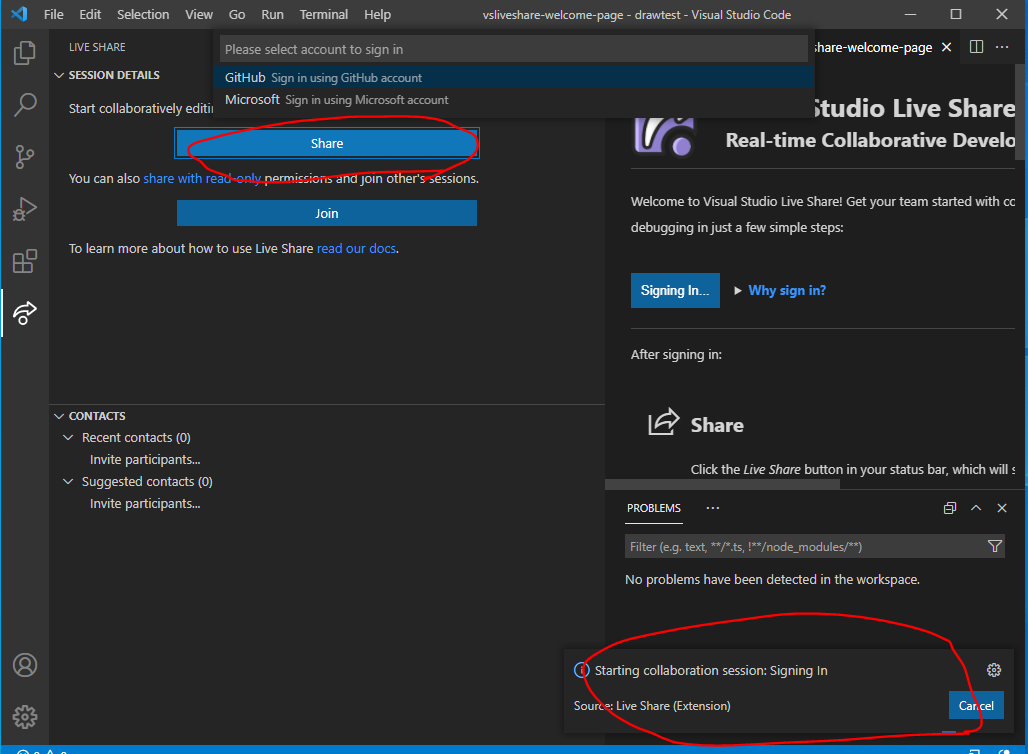The image size is (1028, 754).
Task: Open the Source Control view
Action: (x=25, y=157)
